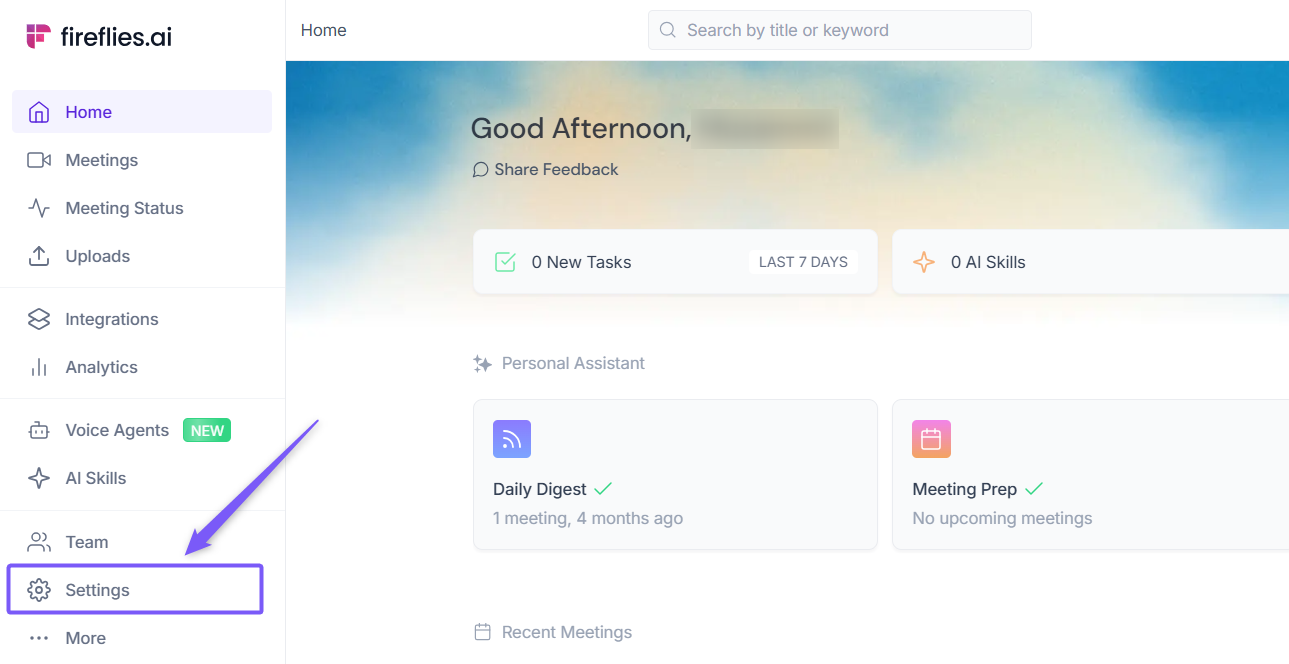
Task: Click the 'No upcoming meetings' text
Action: (1002, 518)
